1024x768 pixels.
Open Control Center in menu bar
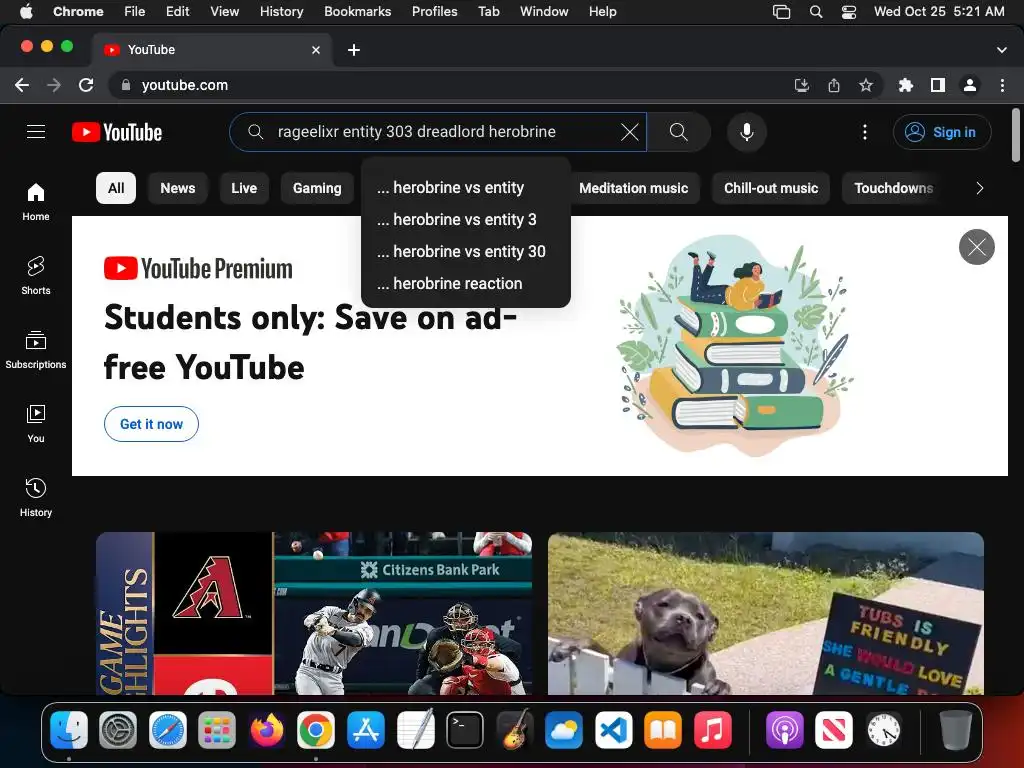pos(848,11)
